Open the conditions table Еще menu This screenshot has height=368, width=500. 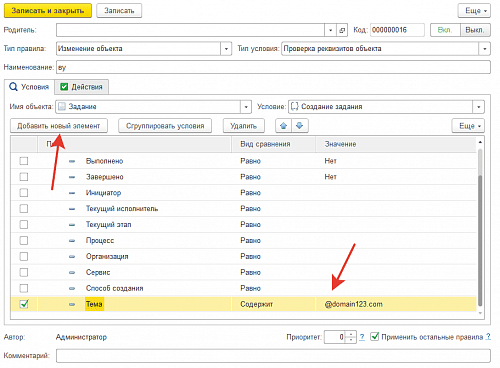click(468, 126)
